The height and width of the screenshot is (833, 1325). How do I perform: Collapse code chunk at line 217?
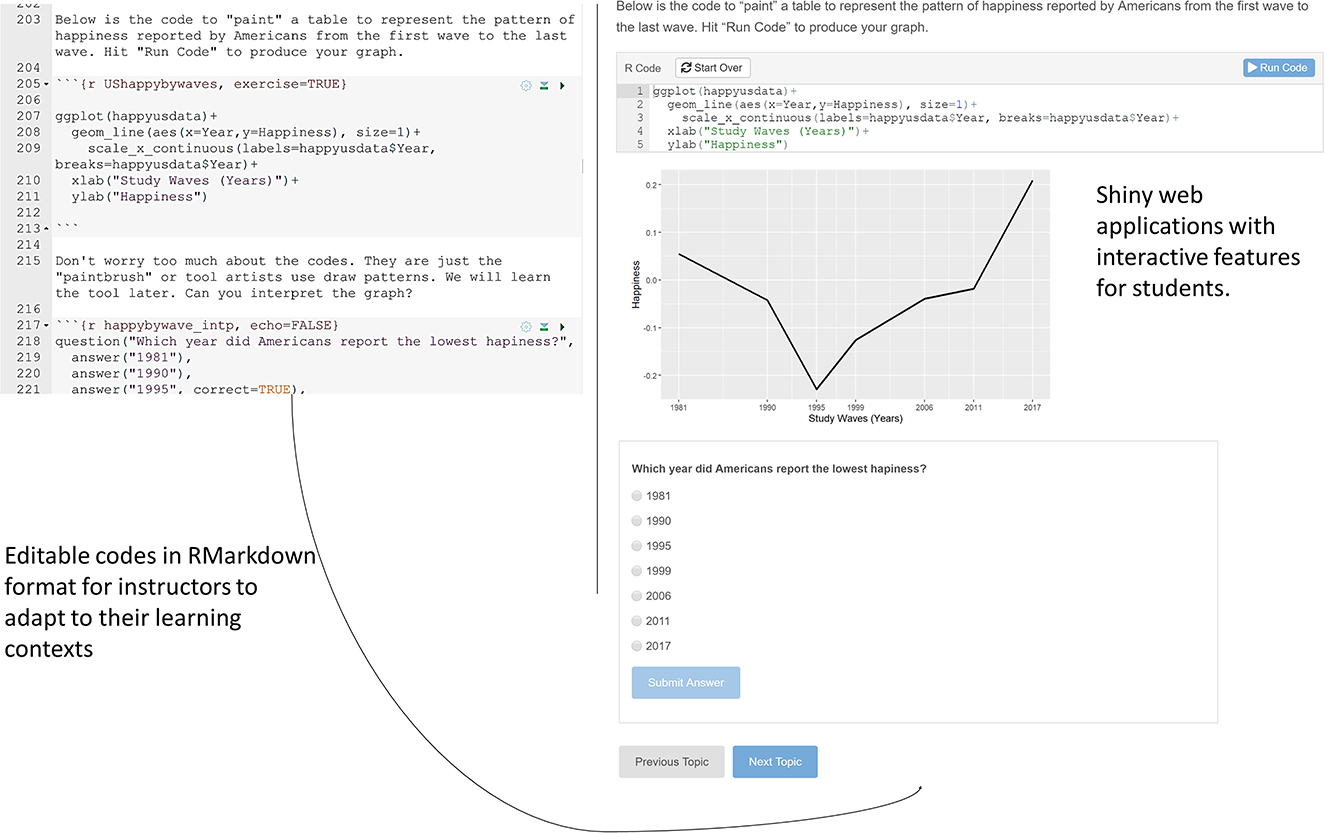(46, 325)
